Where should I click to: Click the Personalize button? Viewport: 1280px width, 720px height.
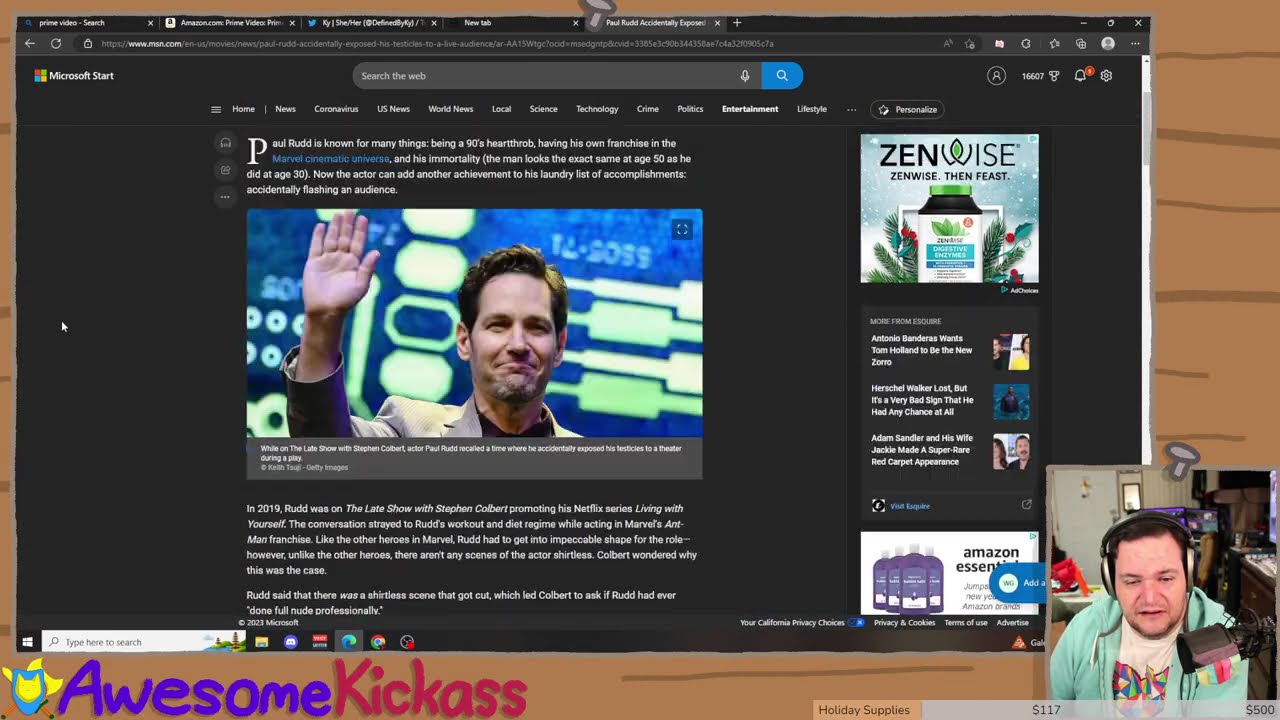(x=909, y=109)
